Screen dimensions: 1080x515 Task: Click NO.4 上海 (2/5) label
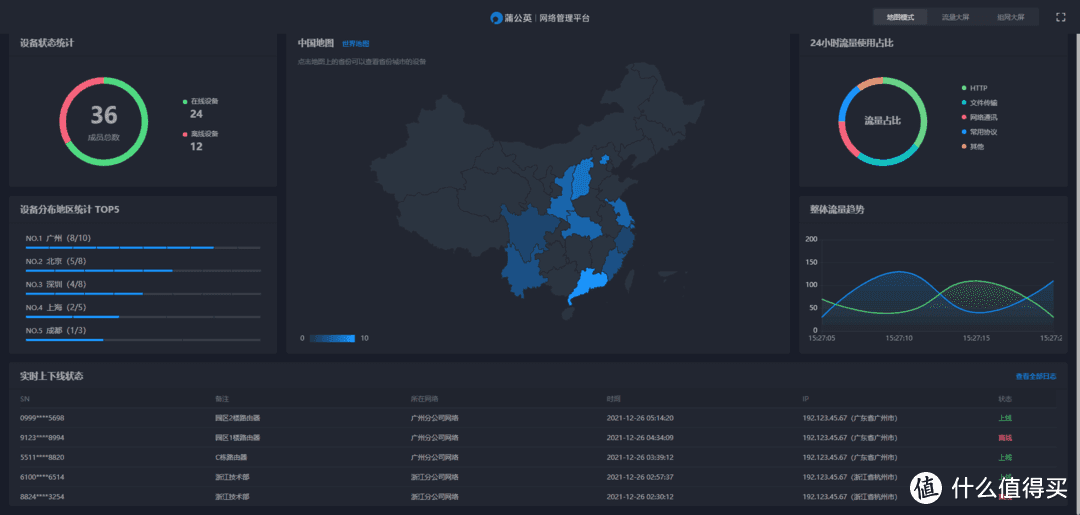coord(56,307)
